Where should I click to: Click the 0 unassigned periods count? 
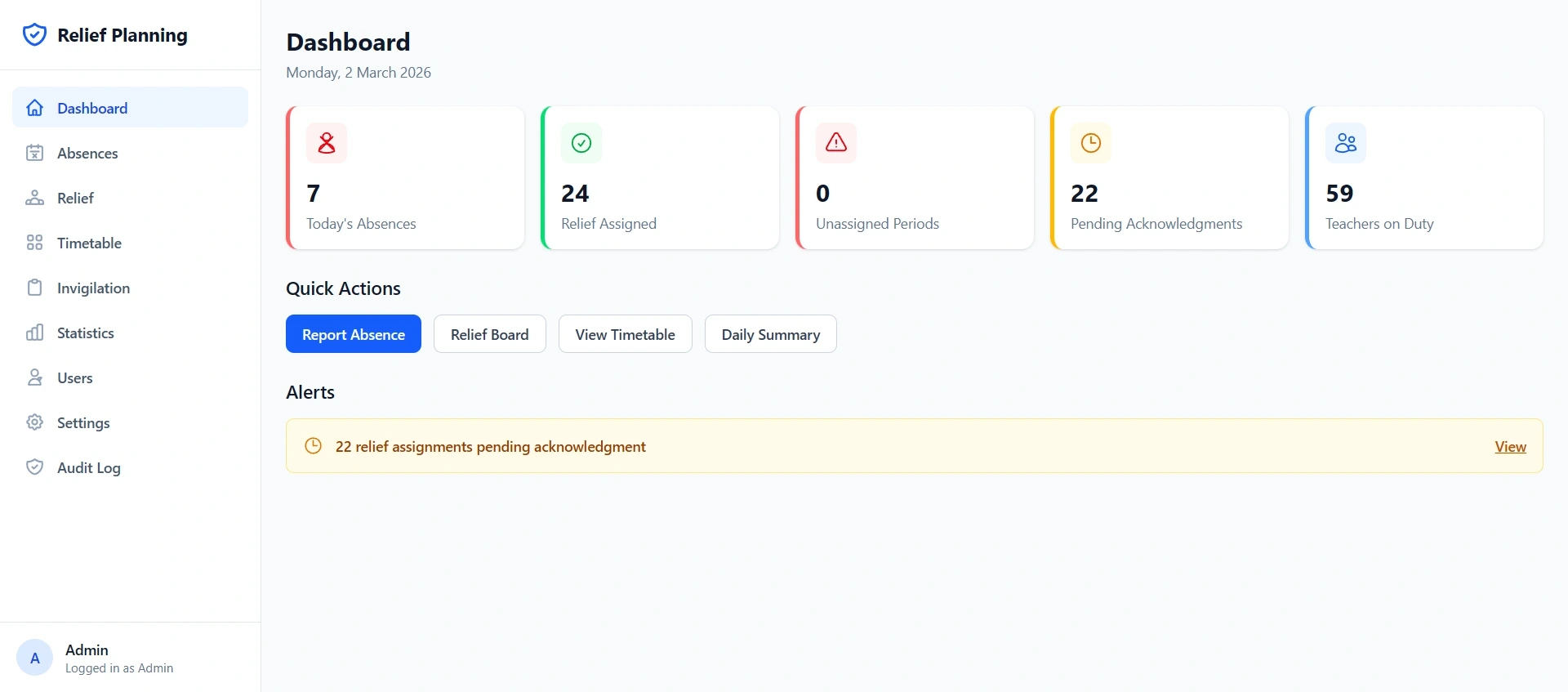point(823,194)
